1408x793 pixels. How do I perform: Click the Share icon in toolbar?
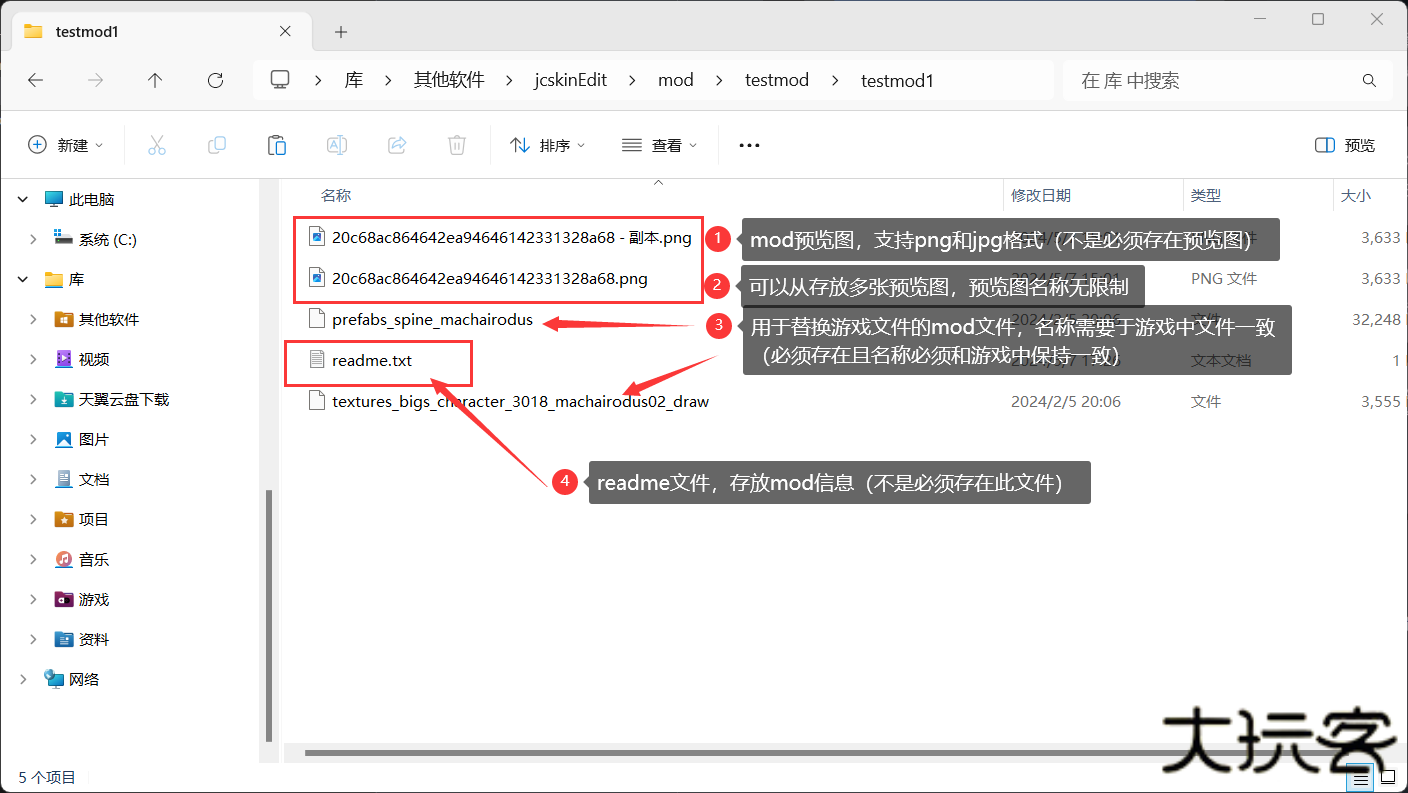tap(397, 145)
